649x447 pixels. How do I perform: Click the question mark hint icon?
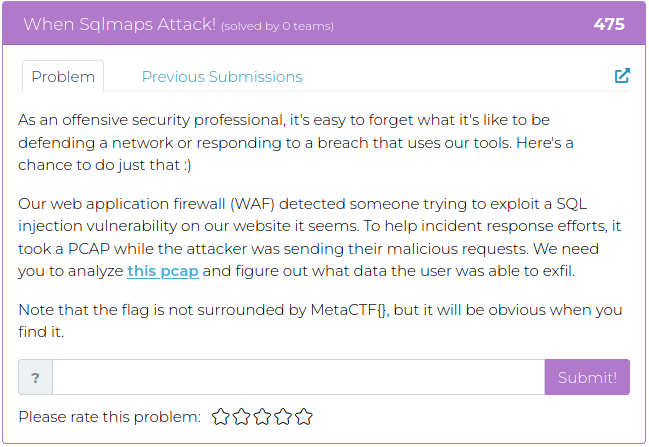coord(35,377)
